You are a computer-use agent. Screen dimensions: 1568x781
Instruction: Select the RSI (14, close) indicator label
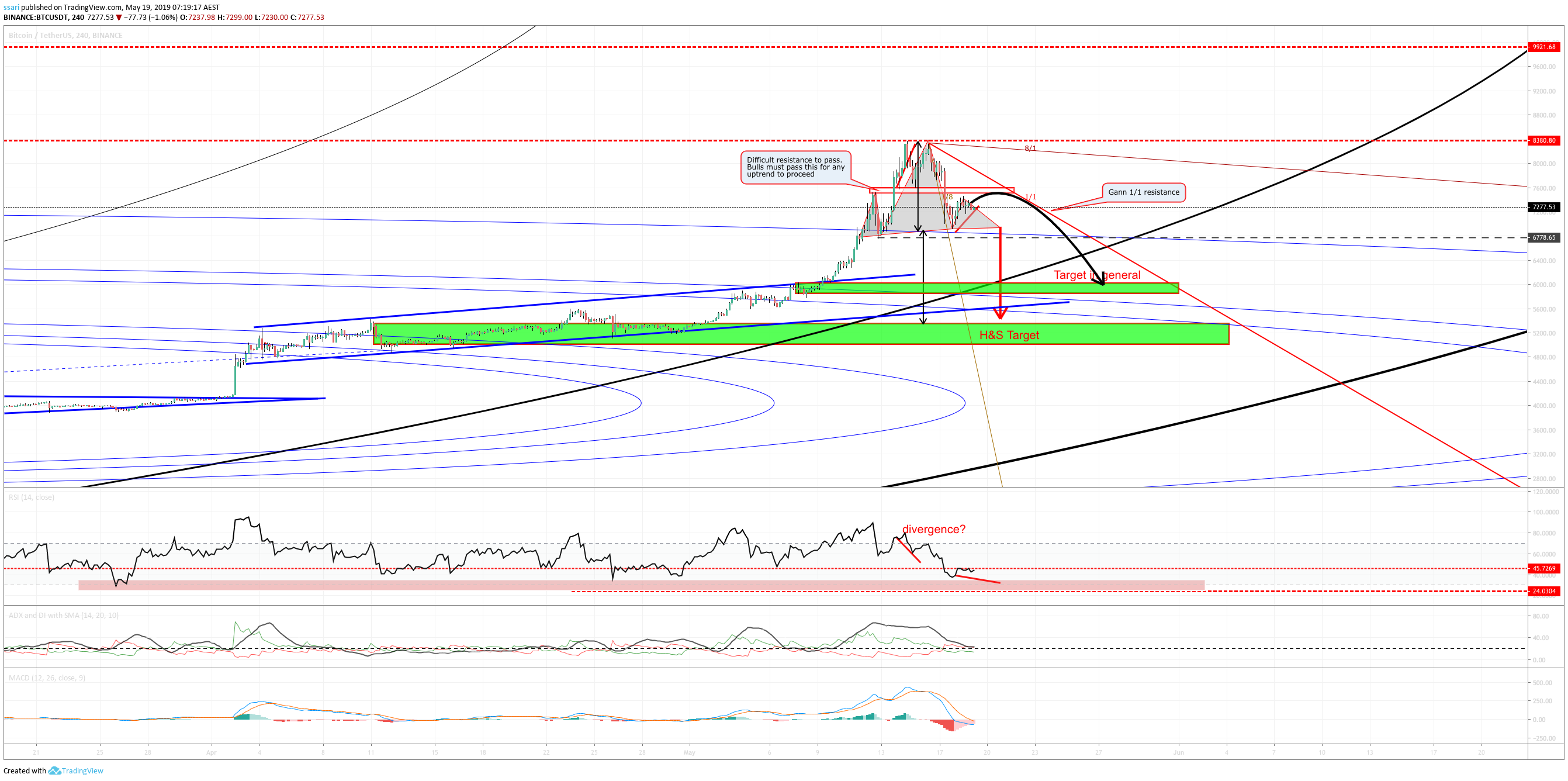click(31, 497)
